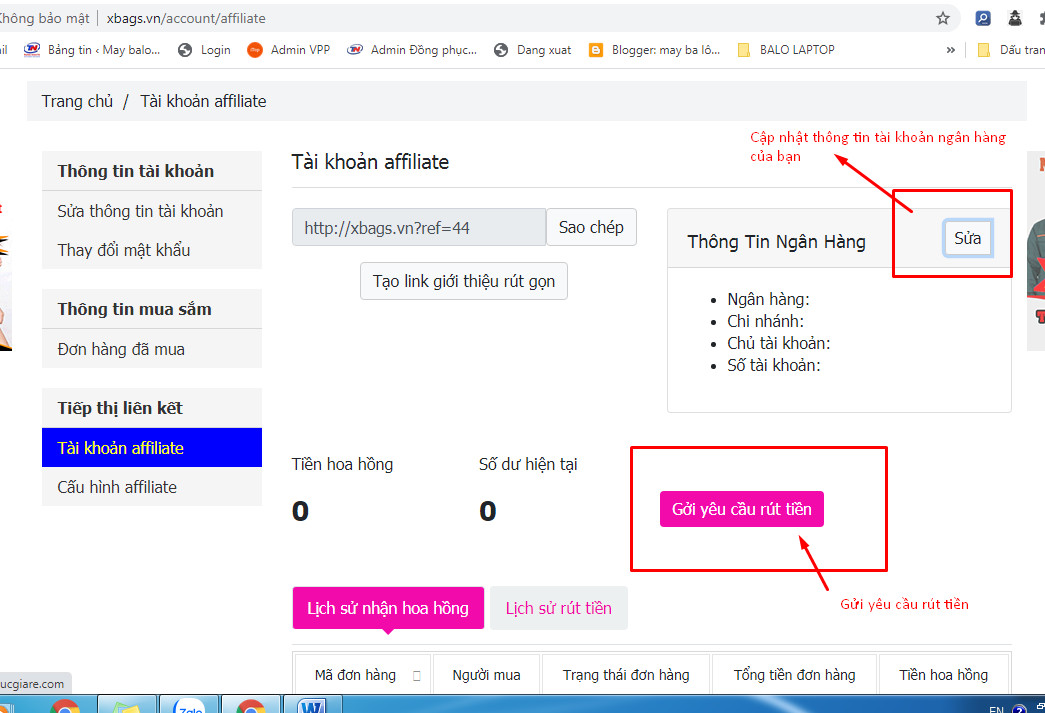This screenshot has height=713, width=1045.
Task: Click the Sao chép copy button
Action: (x=591, y=227)
